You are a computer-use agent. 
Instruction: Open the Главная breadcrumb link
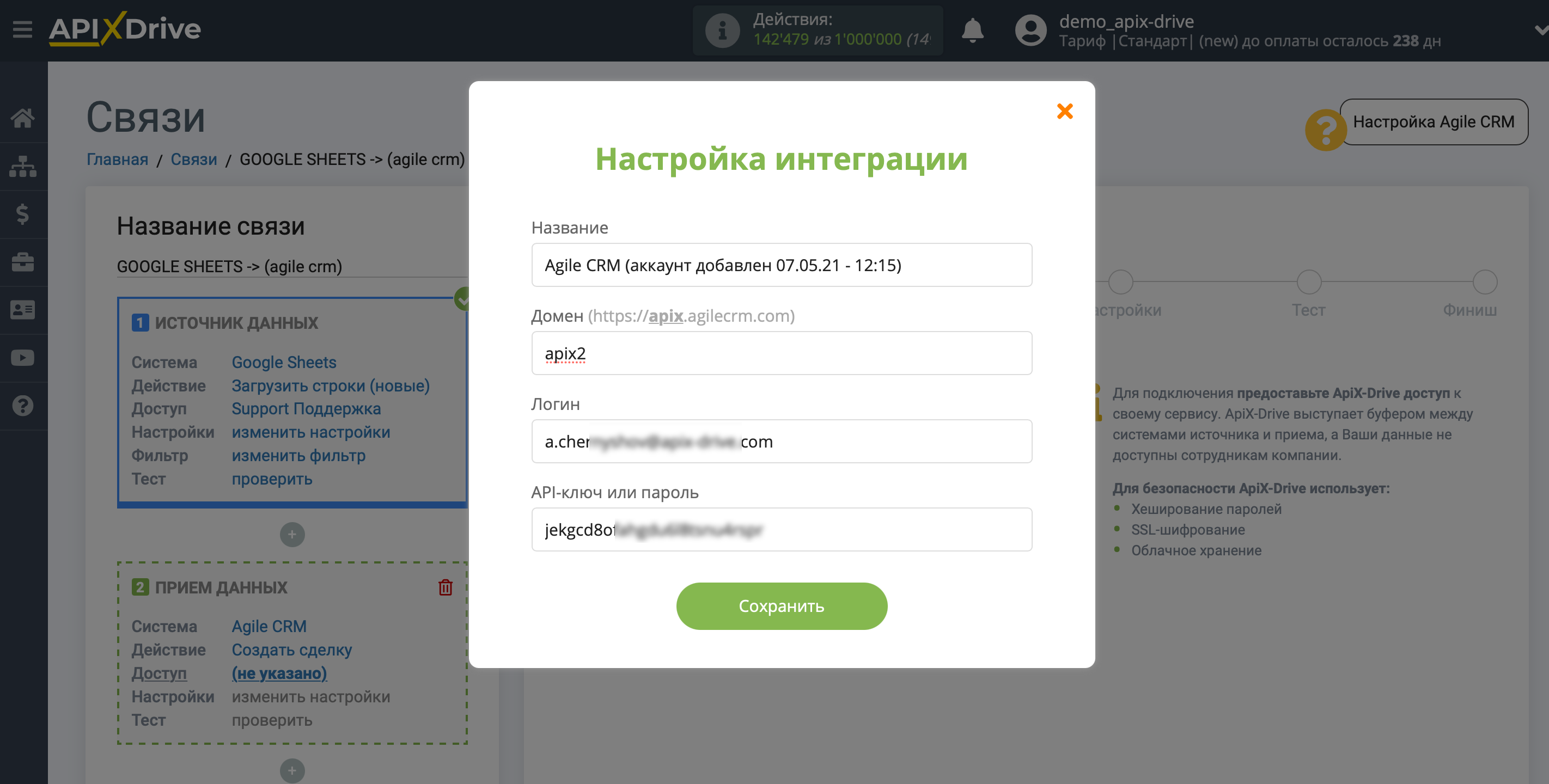pos(117,160)
